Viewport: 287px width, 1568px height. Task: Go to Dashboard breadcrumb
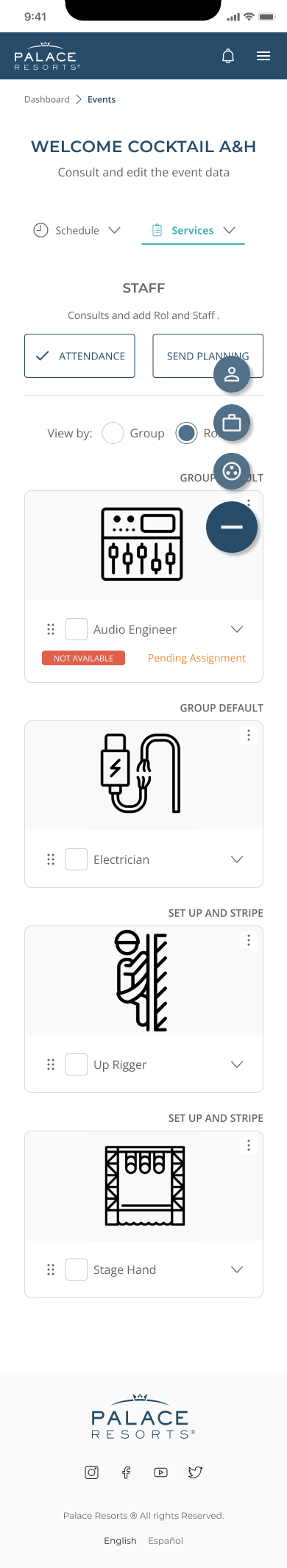click(47, 99)
